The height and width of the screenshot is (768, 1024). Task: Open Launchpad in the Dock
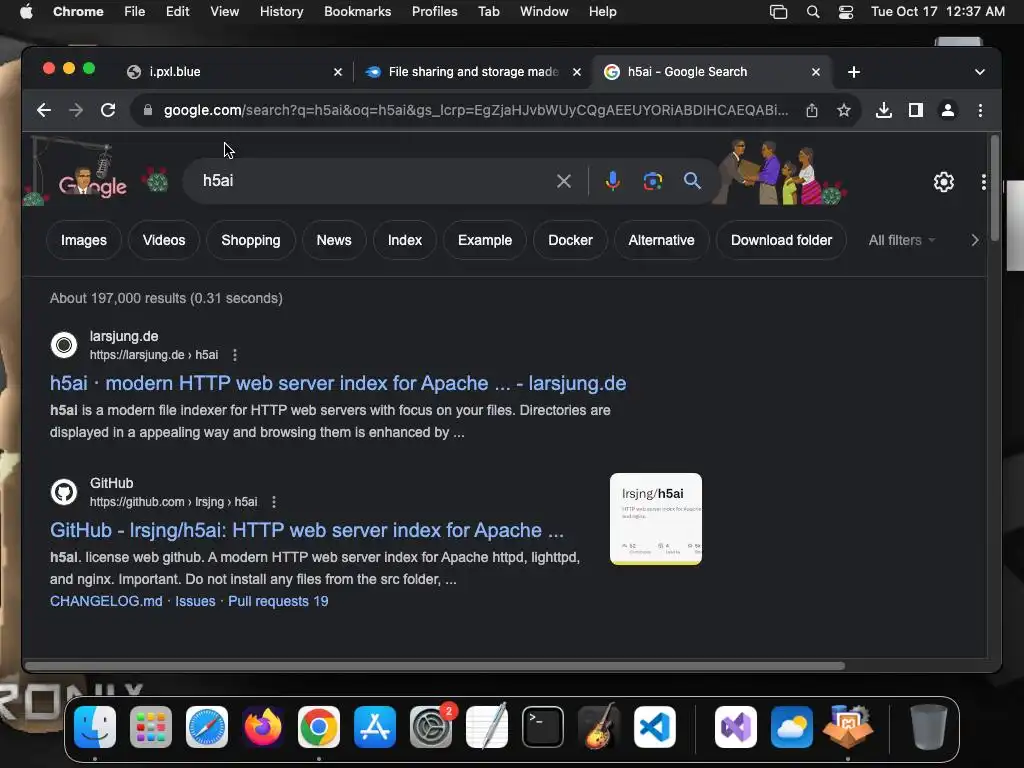coord(151,727)
